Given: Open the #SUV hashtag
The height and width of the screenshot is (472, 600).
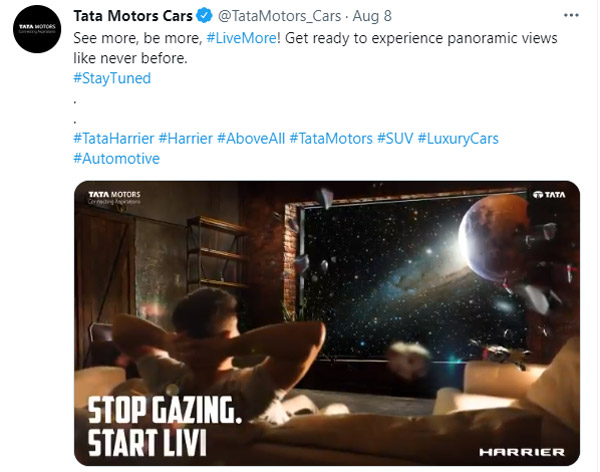Looking at the screenshot, I should tap(395, 138).
